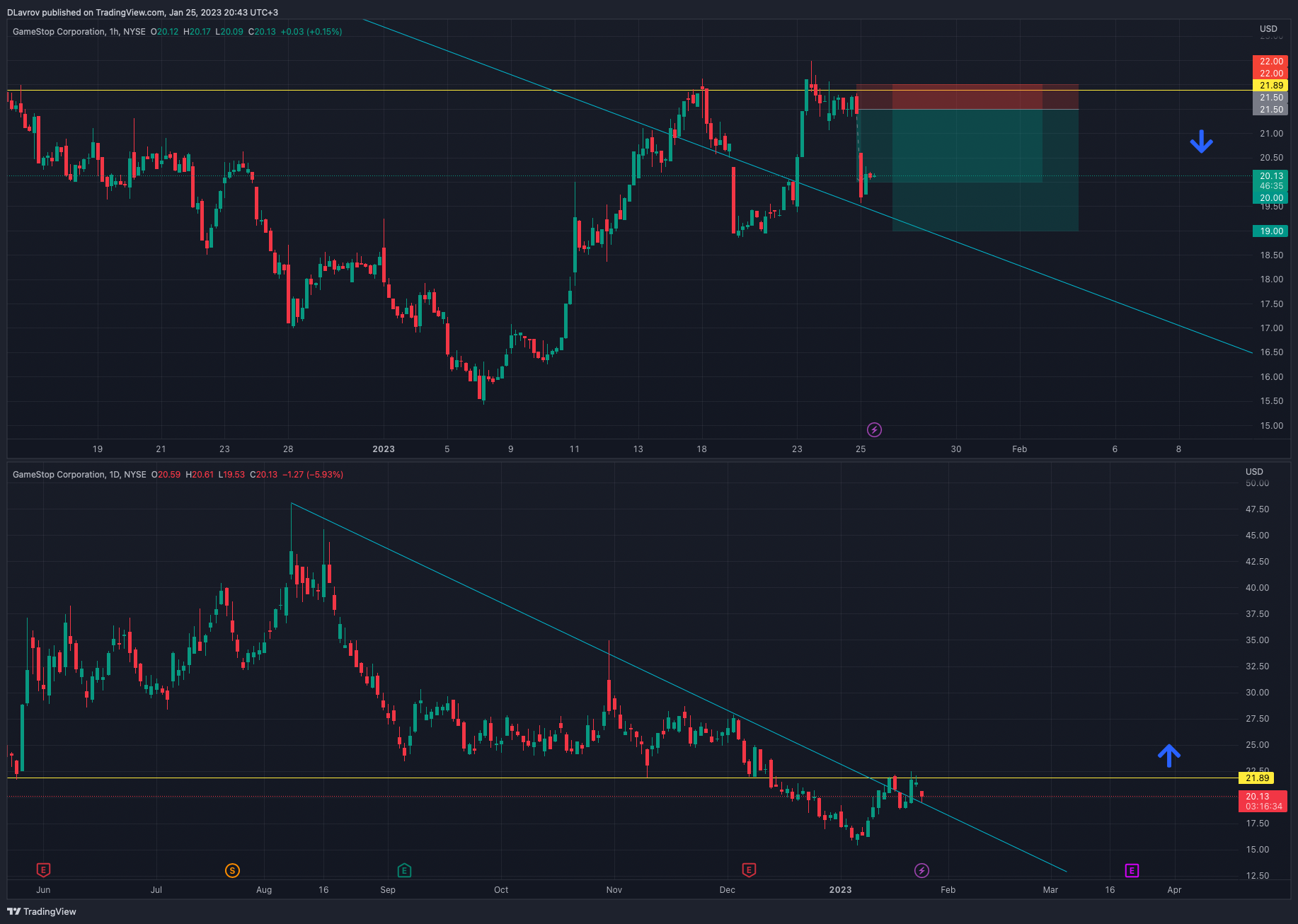The height and width of the screenshot is (924, 1298).
Task: Click the green 19.00 target price label
Action: [1270, 231]
